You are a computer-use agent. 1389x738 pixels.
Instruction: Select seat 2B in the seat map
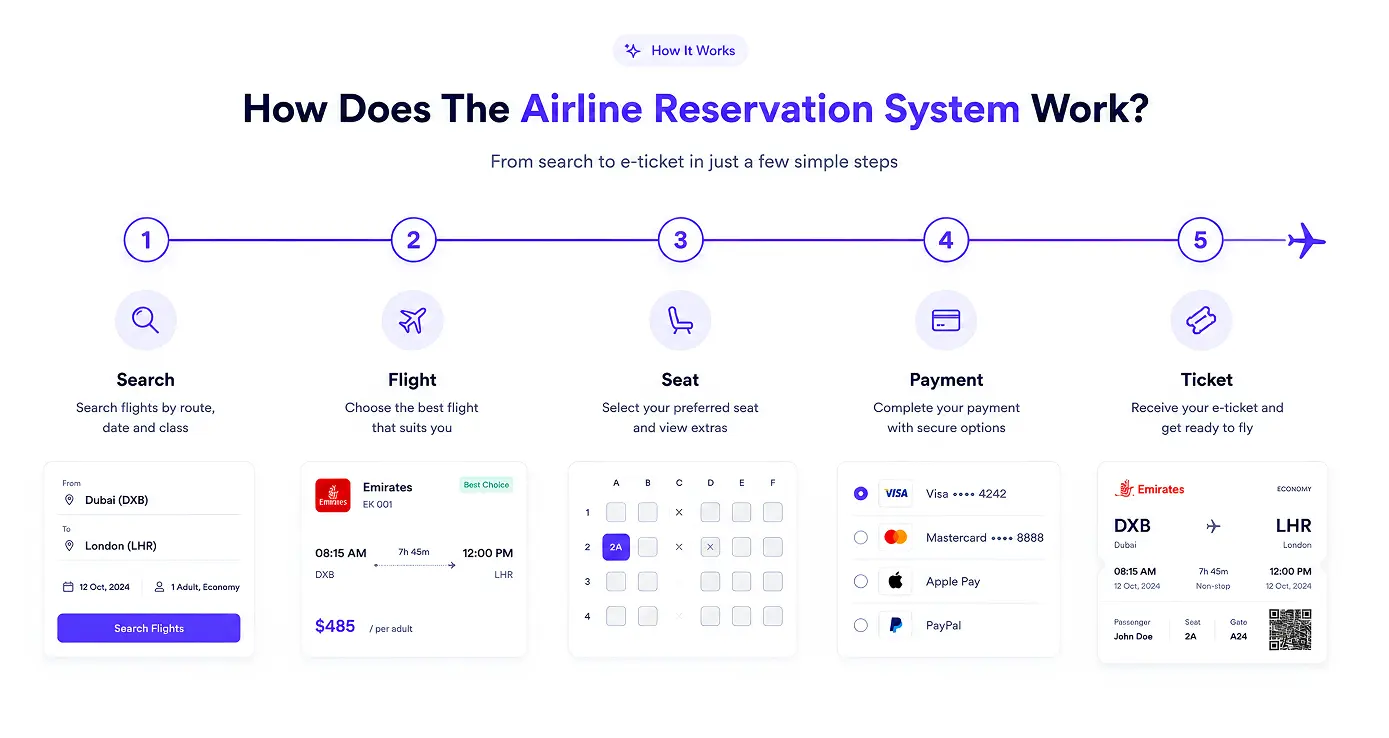click(x=648, y=547)
